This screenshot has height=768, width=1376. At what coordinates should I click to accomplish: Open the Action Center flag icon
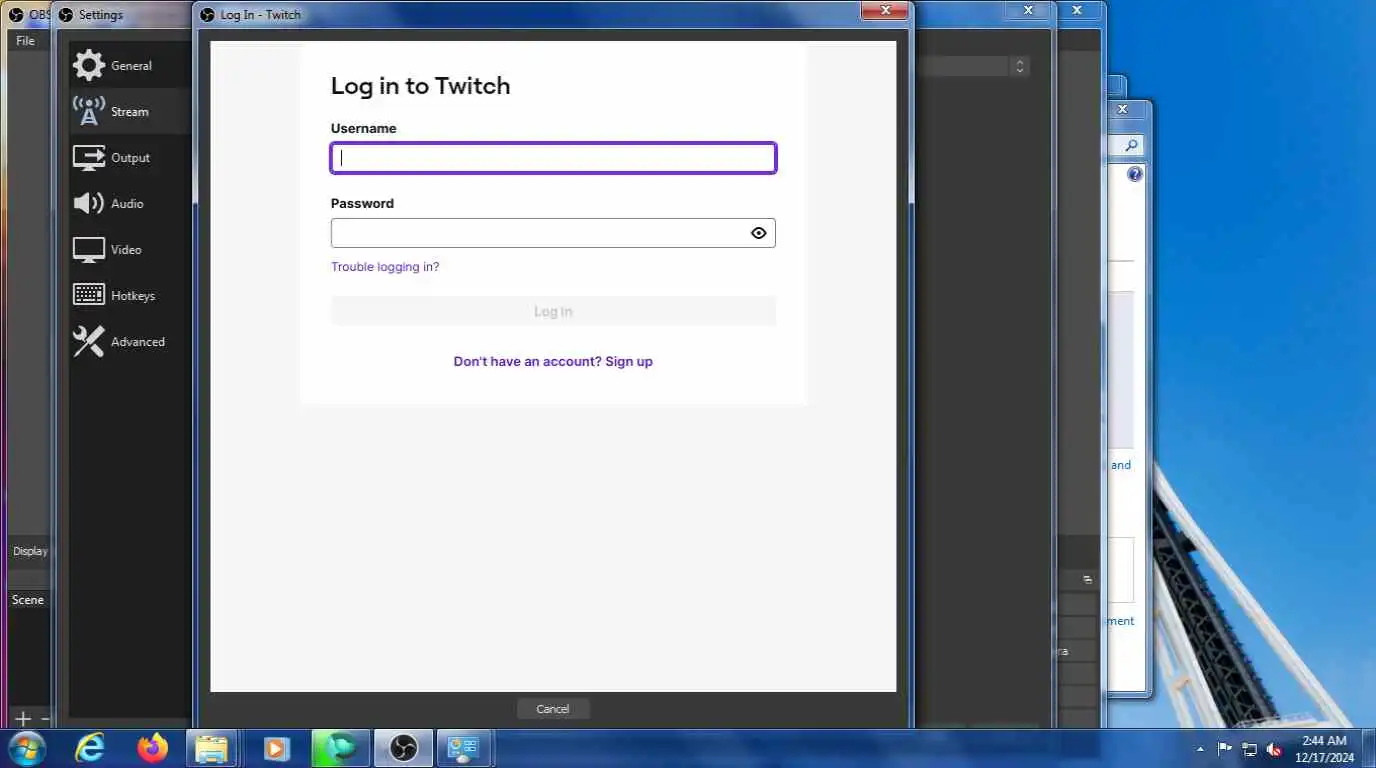click(1225, 749)
